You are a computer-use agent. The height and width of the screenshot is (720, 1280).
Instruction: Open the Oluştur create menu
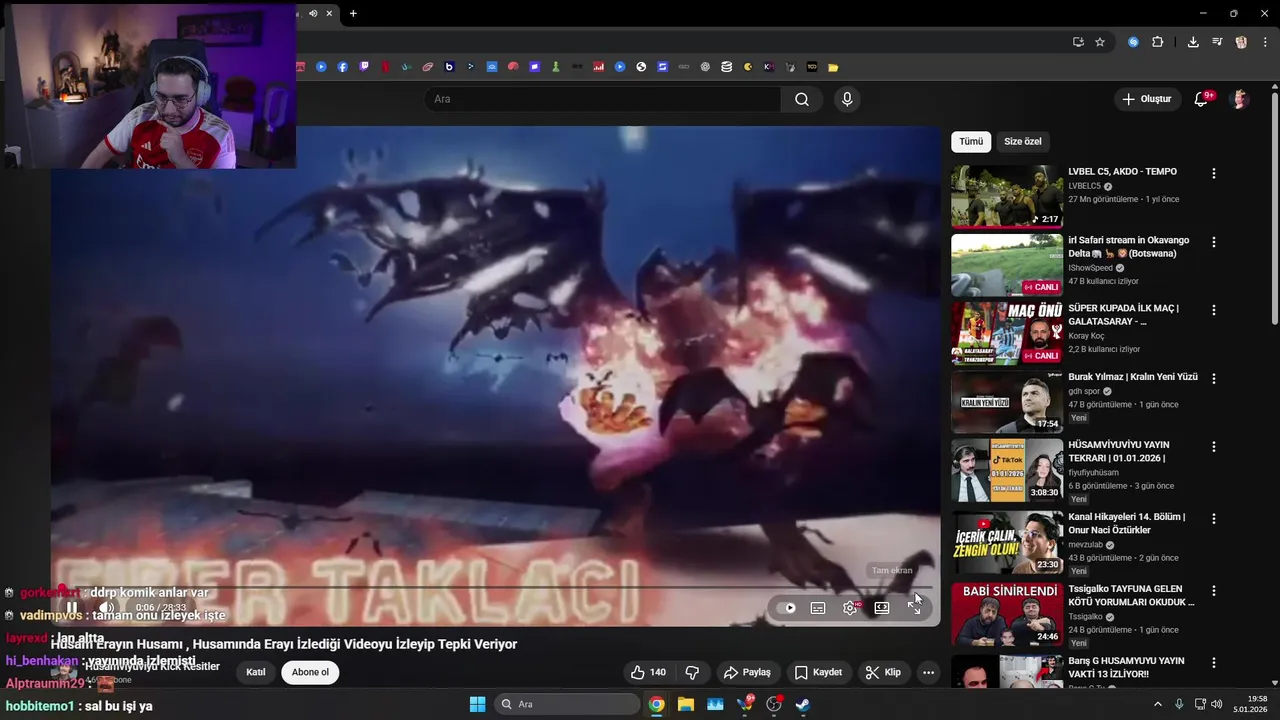tap(1147, 99)
